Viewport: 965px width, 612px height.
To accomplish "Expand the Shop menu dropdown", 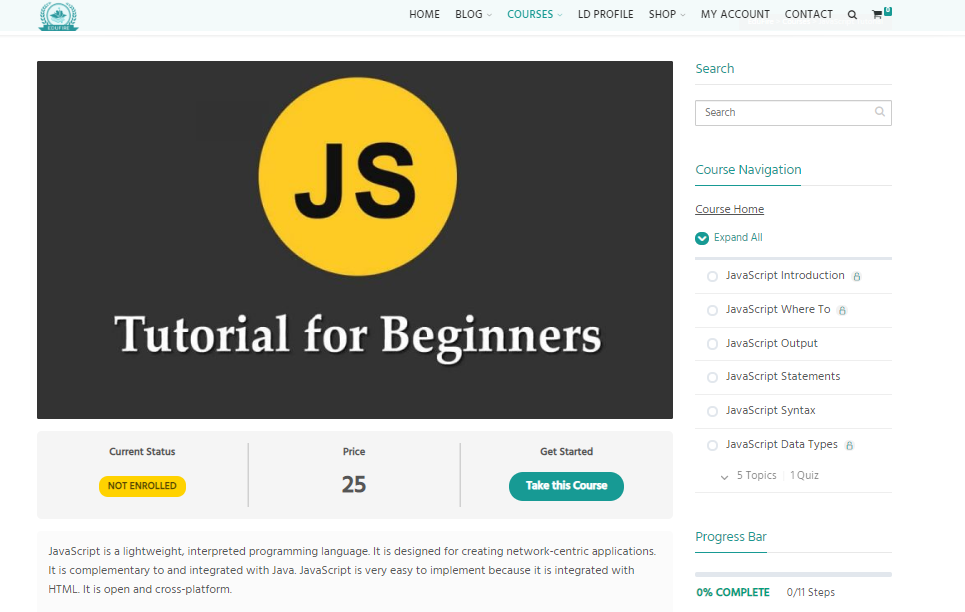I will (x=683, y=15).
